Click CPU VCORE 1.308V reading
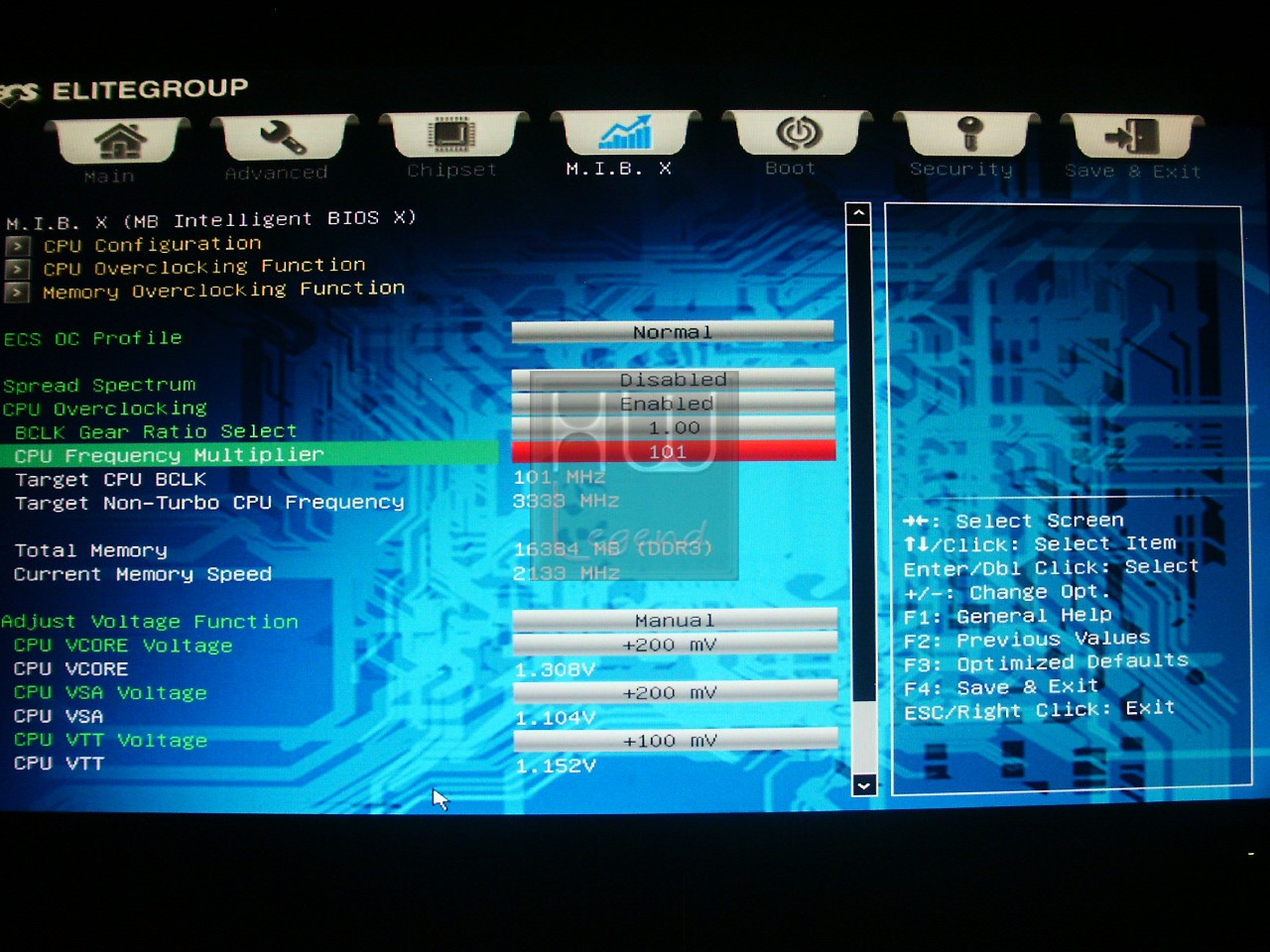 point(555,669)
